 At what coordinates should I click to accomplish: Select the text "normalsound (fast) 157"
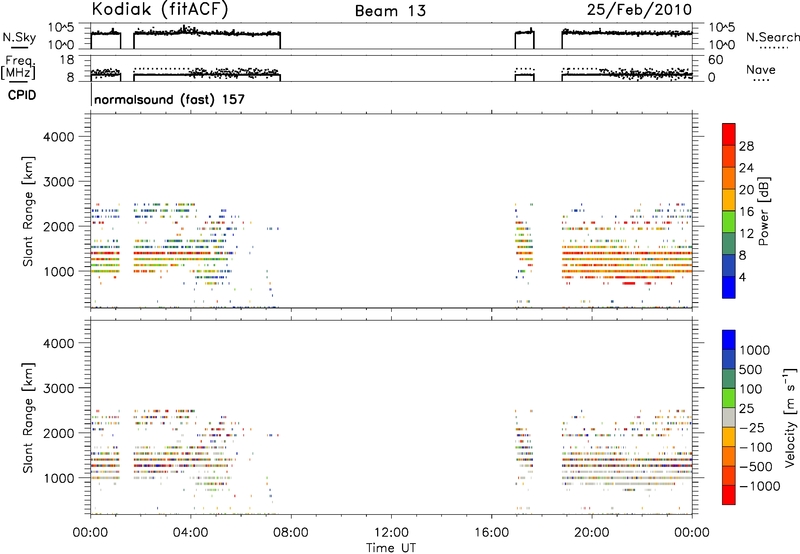[169, 99]
